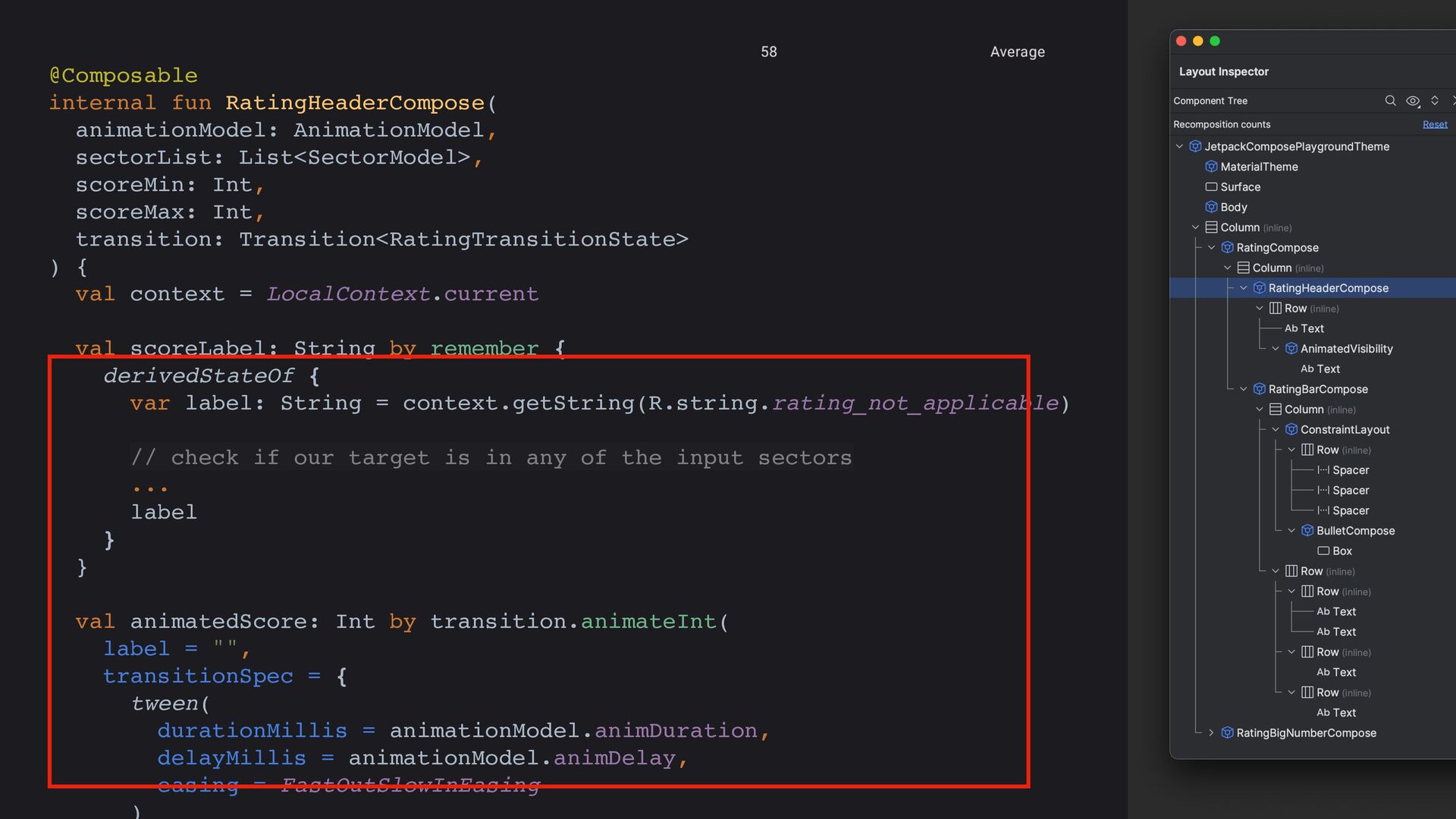1456x819 pixels.
Task: Select the RatingBarCompose tree item
Action: click(x=1318, y=389)
